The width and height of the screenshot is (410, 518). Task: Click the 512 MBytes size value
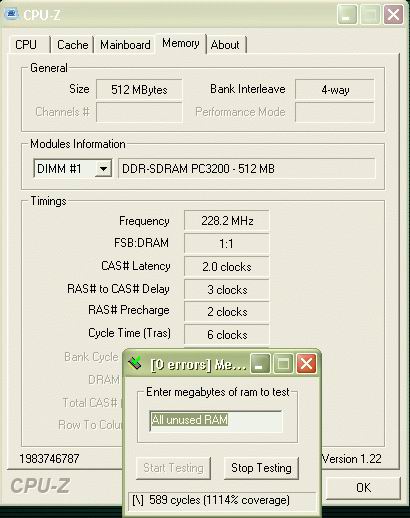139,89
